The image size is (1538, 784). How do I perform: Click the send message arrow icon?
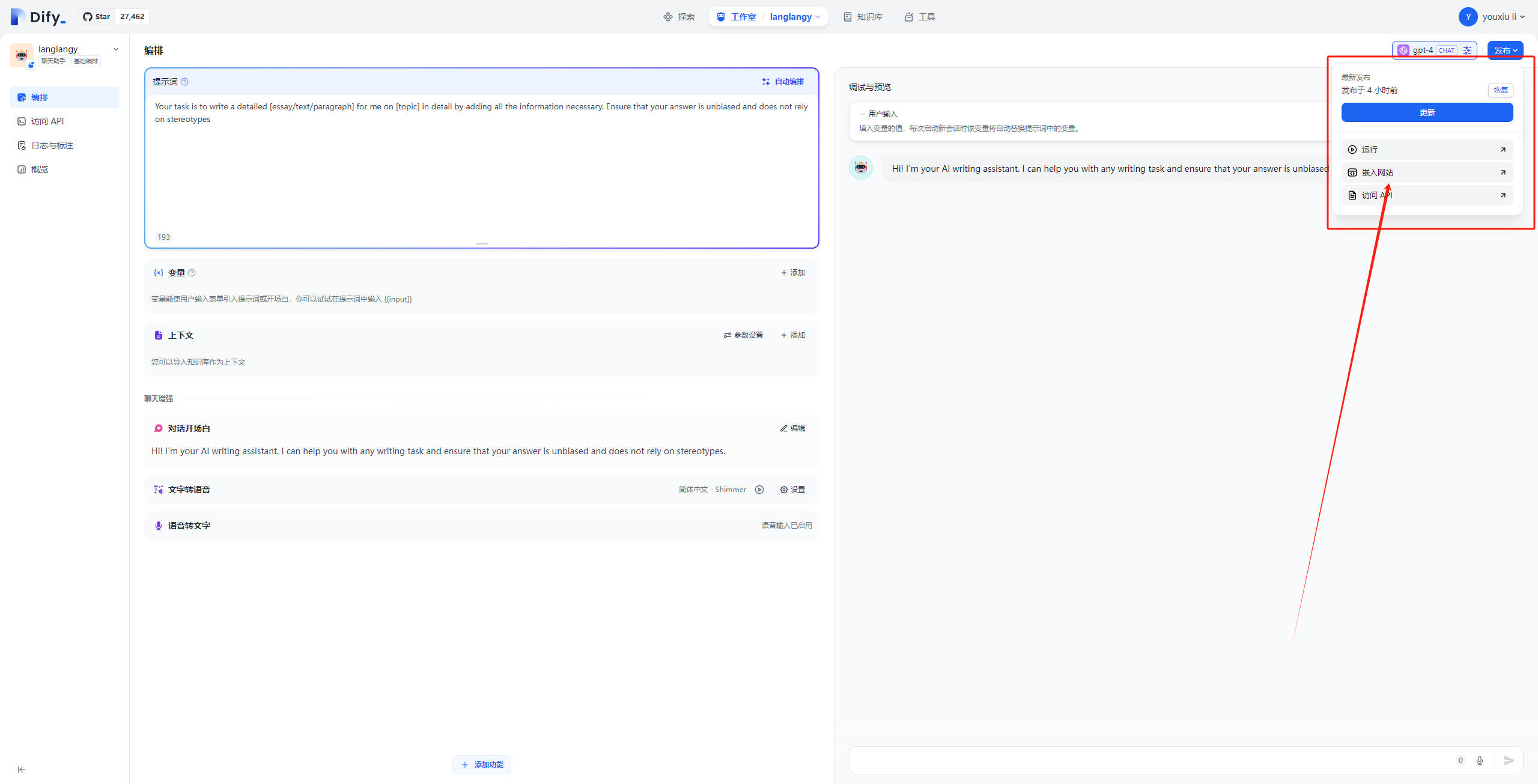1509,761
